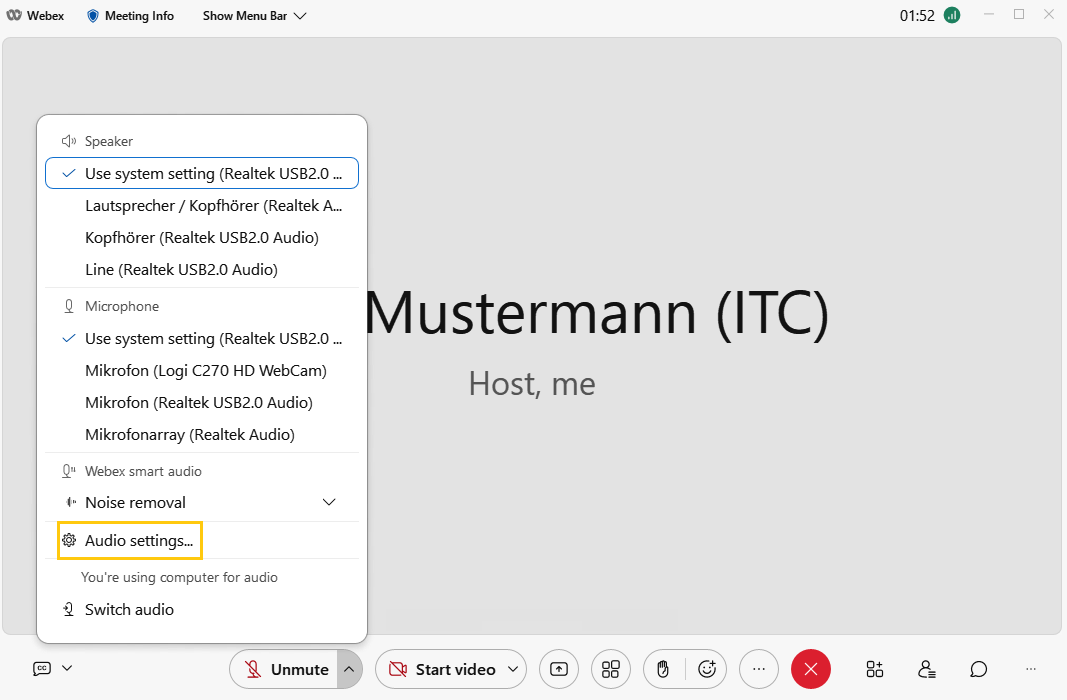Screen dimensions: 1067x700
Task: Open the layout grid icon
Action: (611, 669)
